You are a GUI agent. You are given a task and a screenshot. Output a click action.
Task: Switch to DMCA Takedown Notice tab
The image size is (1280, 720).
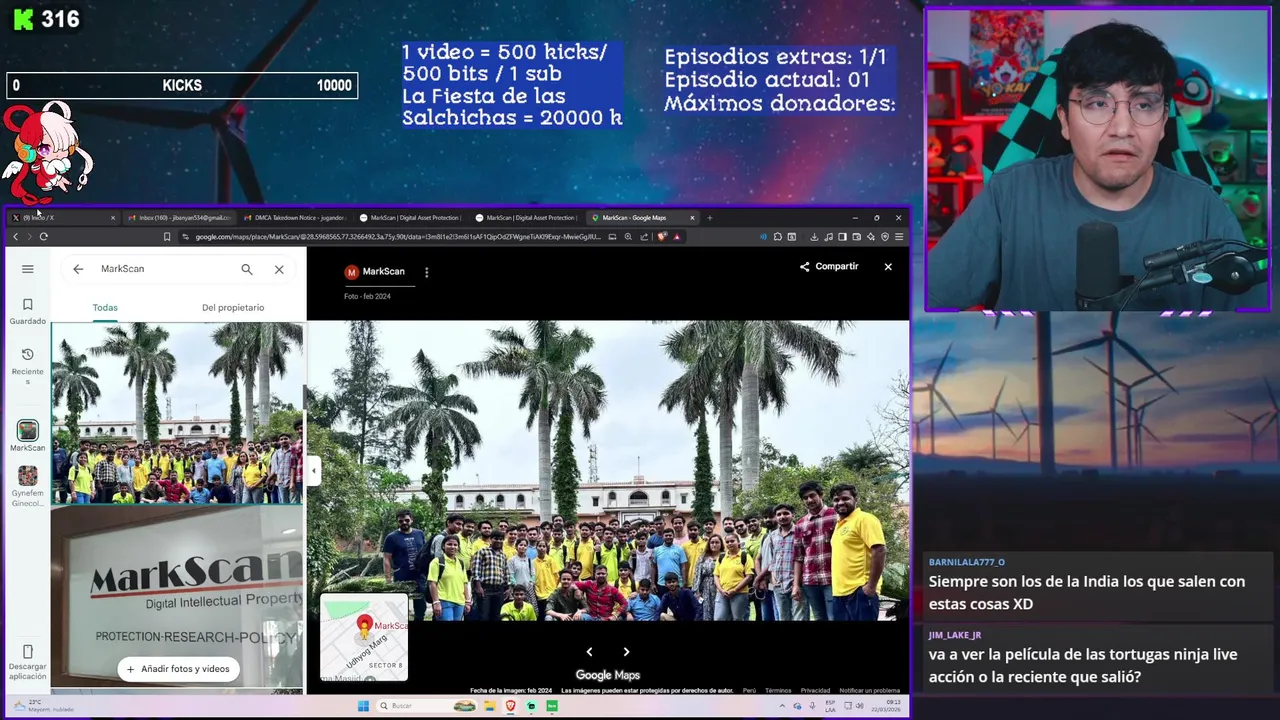point(295,217)
